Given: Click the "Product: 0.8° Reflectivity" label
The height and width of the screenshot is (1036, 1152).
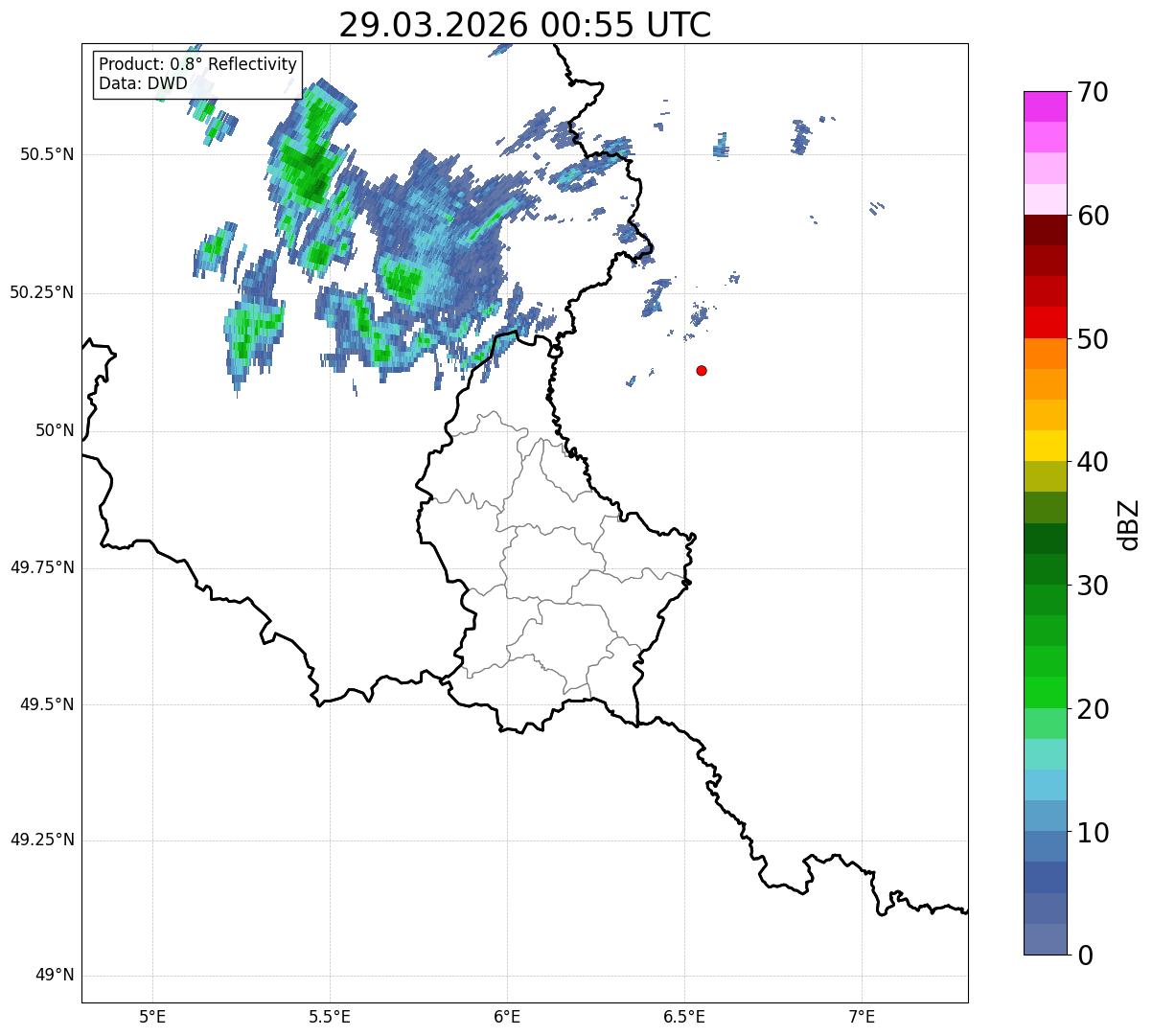Looking at the screenshot, I should click(x=198, y=64).
